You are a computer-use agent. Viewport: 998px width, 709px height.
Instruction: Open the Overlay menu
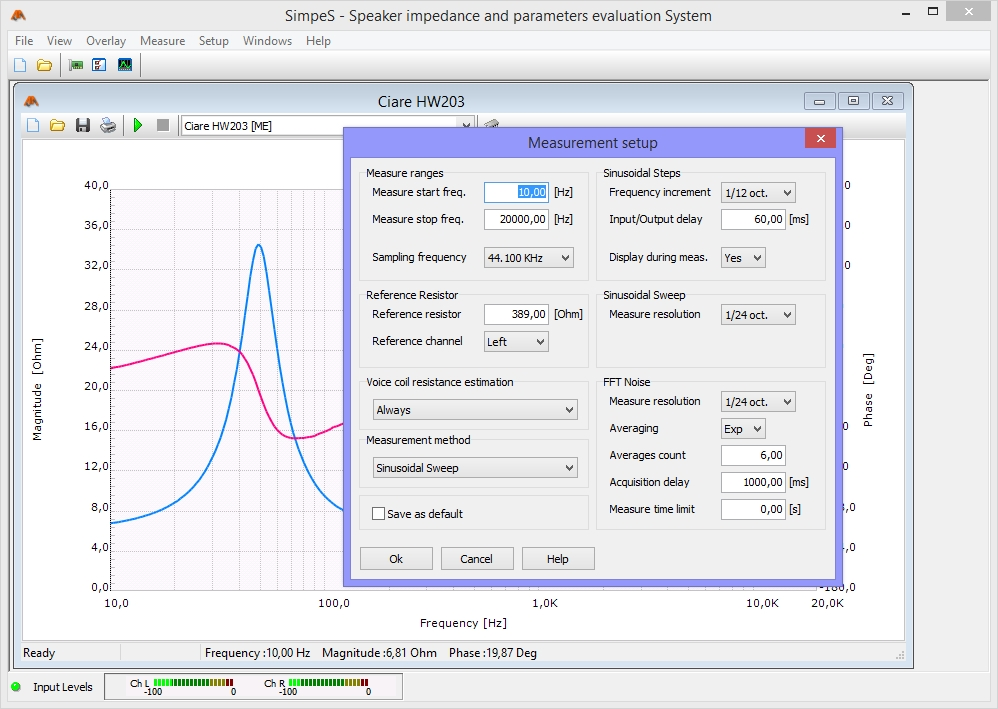tap(106, 41)
